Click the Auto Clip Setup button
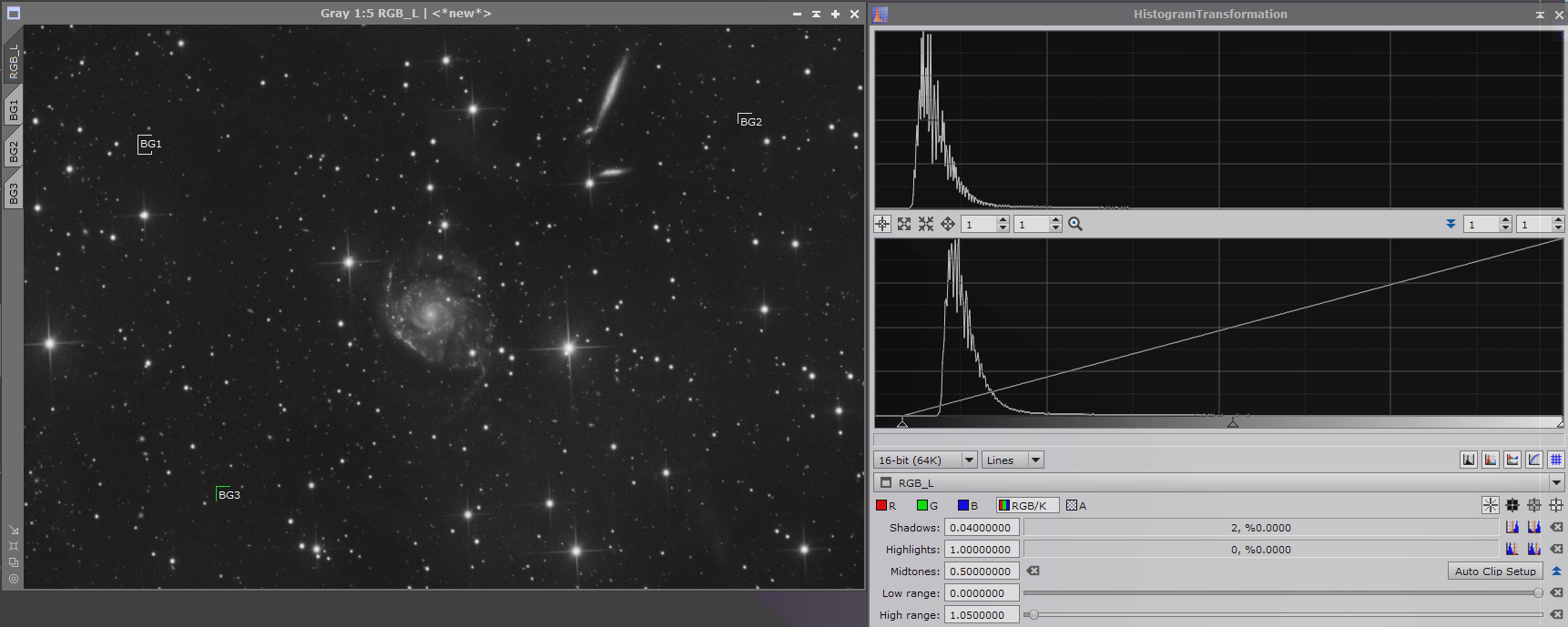 tap(1494, 571)
